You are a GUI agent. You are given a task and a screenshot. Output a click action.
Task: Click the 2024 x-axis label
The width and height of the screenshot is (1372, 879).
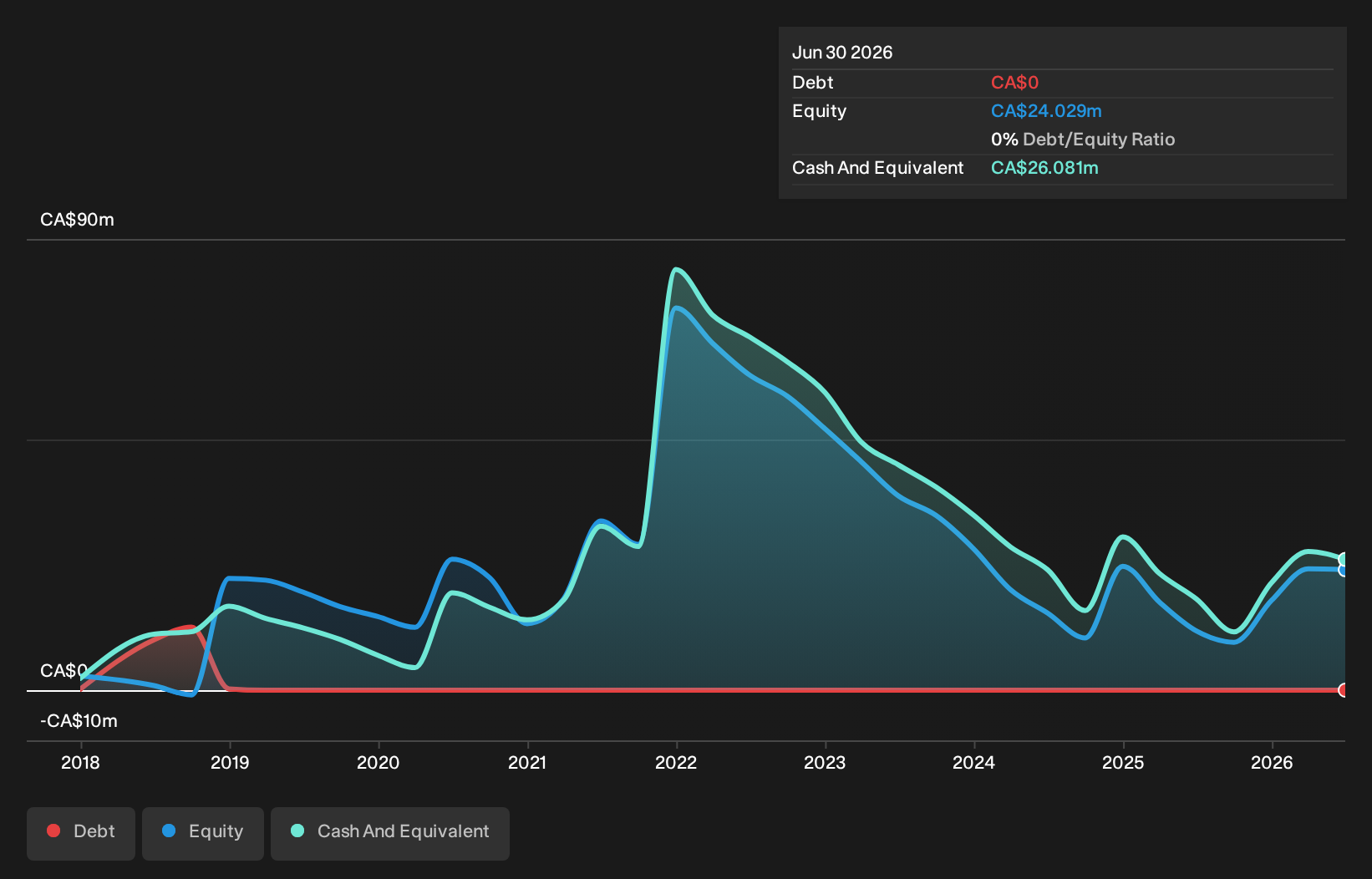pos(974,763)
